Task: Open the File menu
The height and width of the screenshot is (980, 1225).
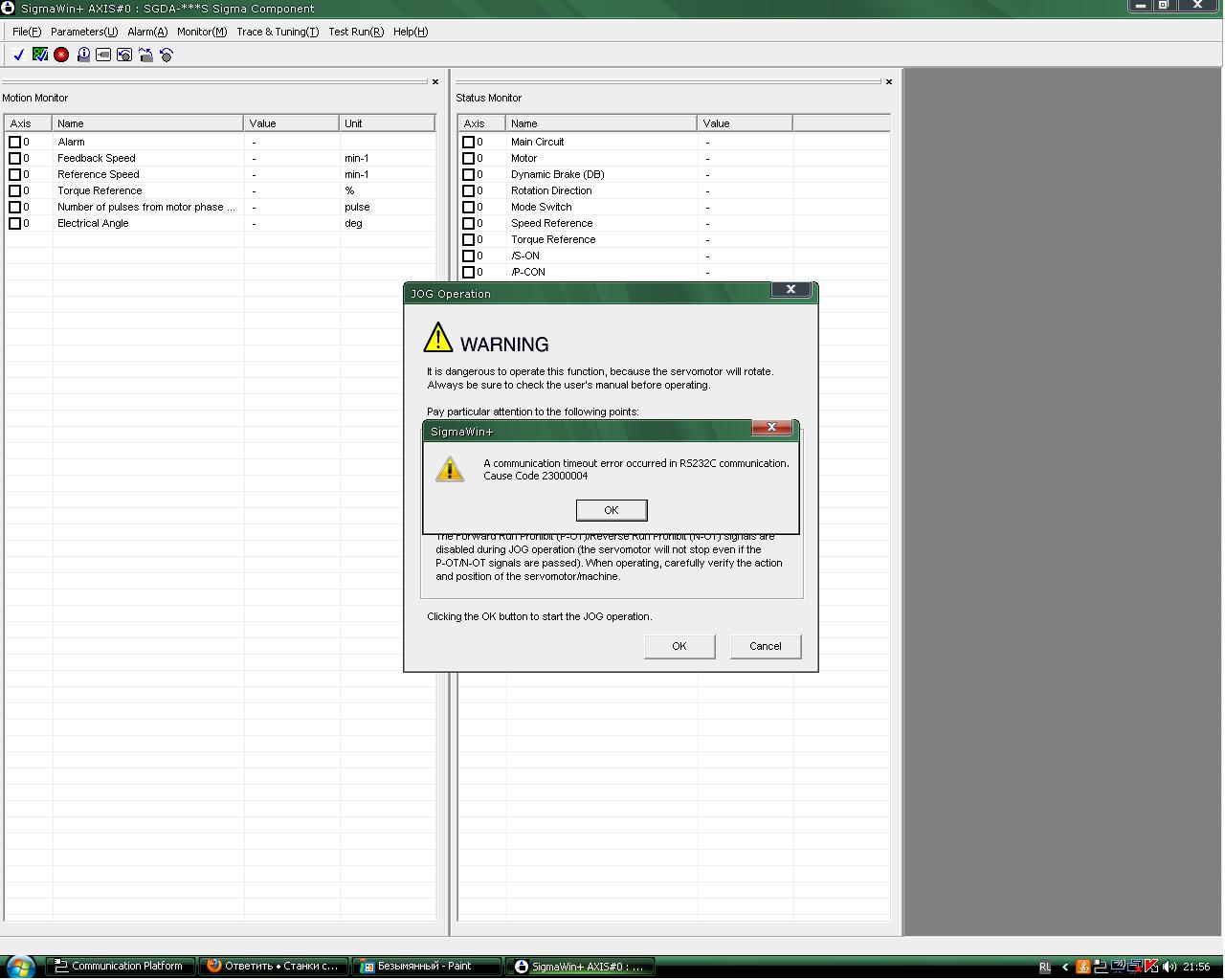Action: 27,32
